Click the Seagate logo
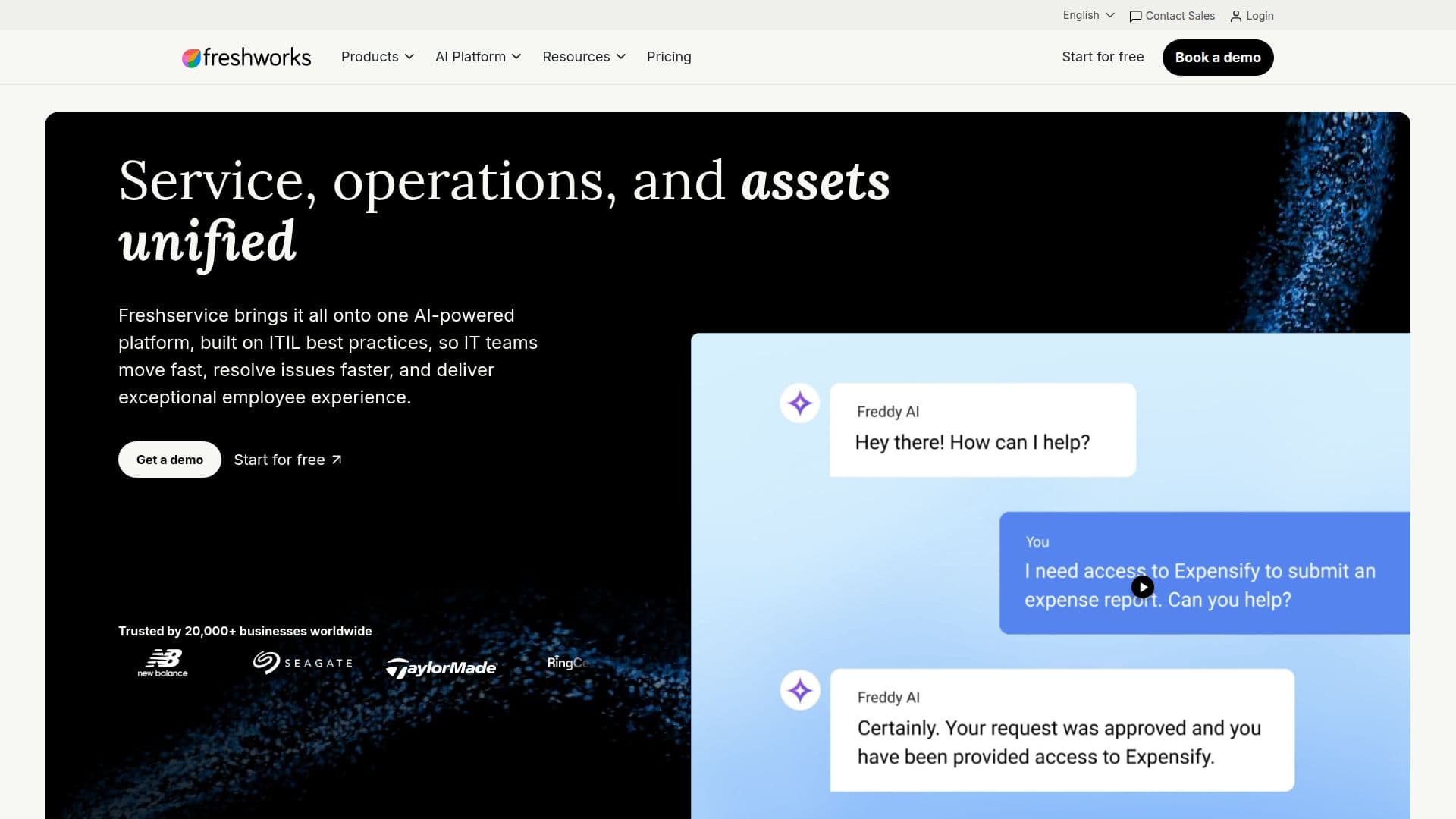Screen dimensions: 1456x819 (303, 663)
